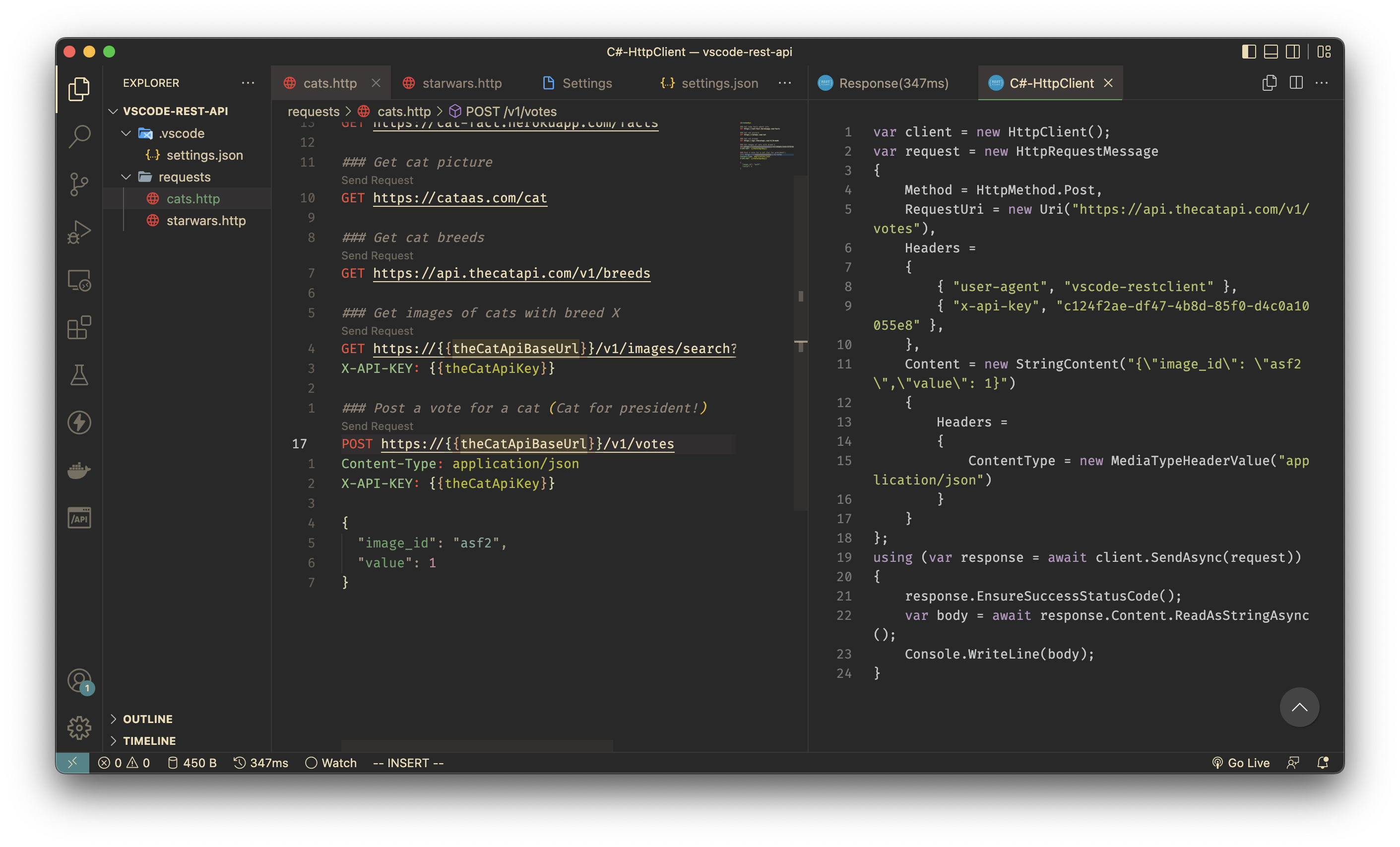
Task: Click the -- INSERT -- vim mode indicator
Action: pyautogui.click(x=408, y=763)
